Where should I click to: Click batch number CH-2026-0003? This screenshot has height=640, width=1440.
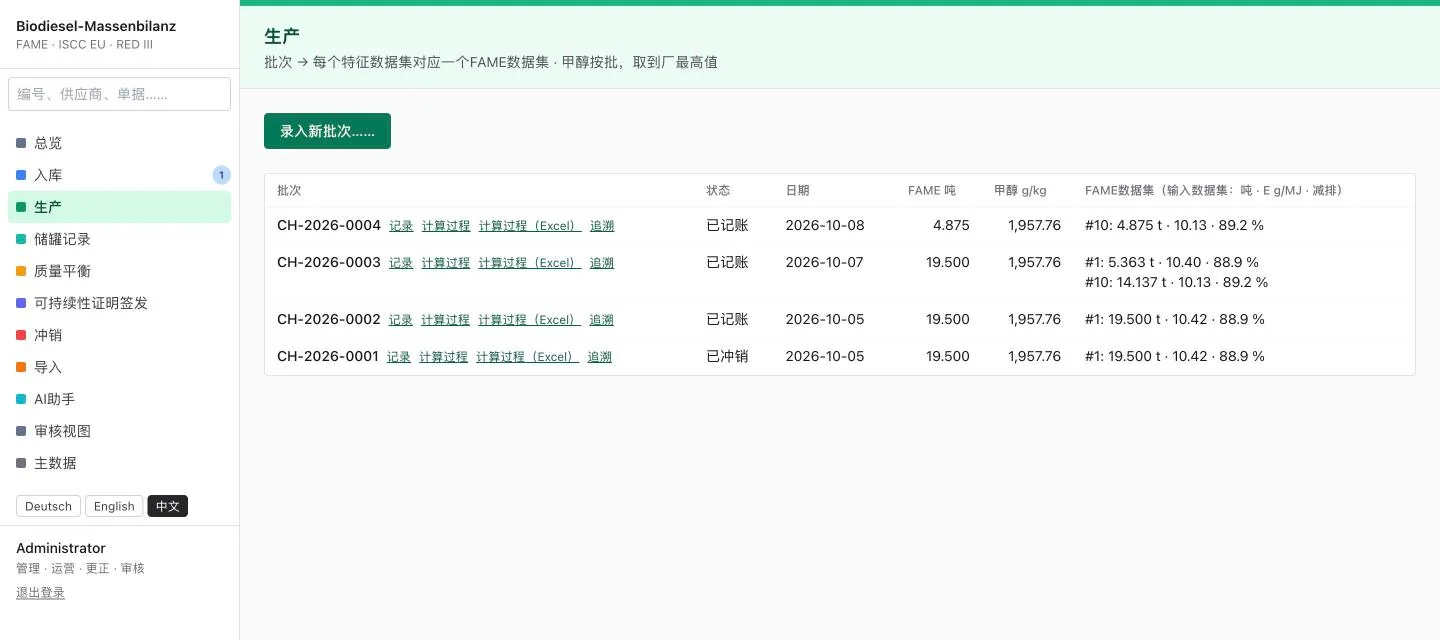pos(329,262)
